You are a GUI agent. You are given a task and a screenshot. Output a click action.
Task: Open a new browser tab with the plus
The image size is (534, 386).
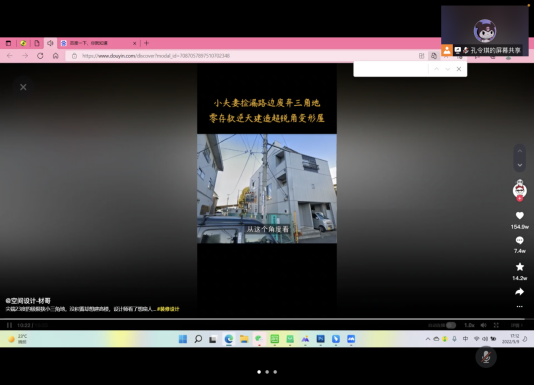(x=146, y=43)
